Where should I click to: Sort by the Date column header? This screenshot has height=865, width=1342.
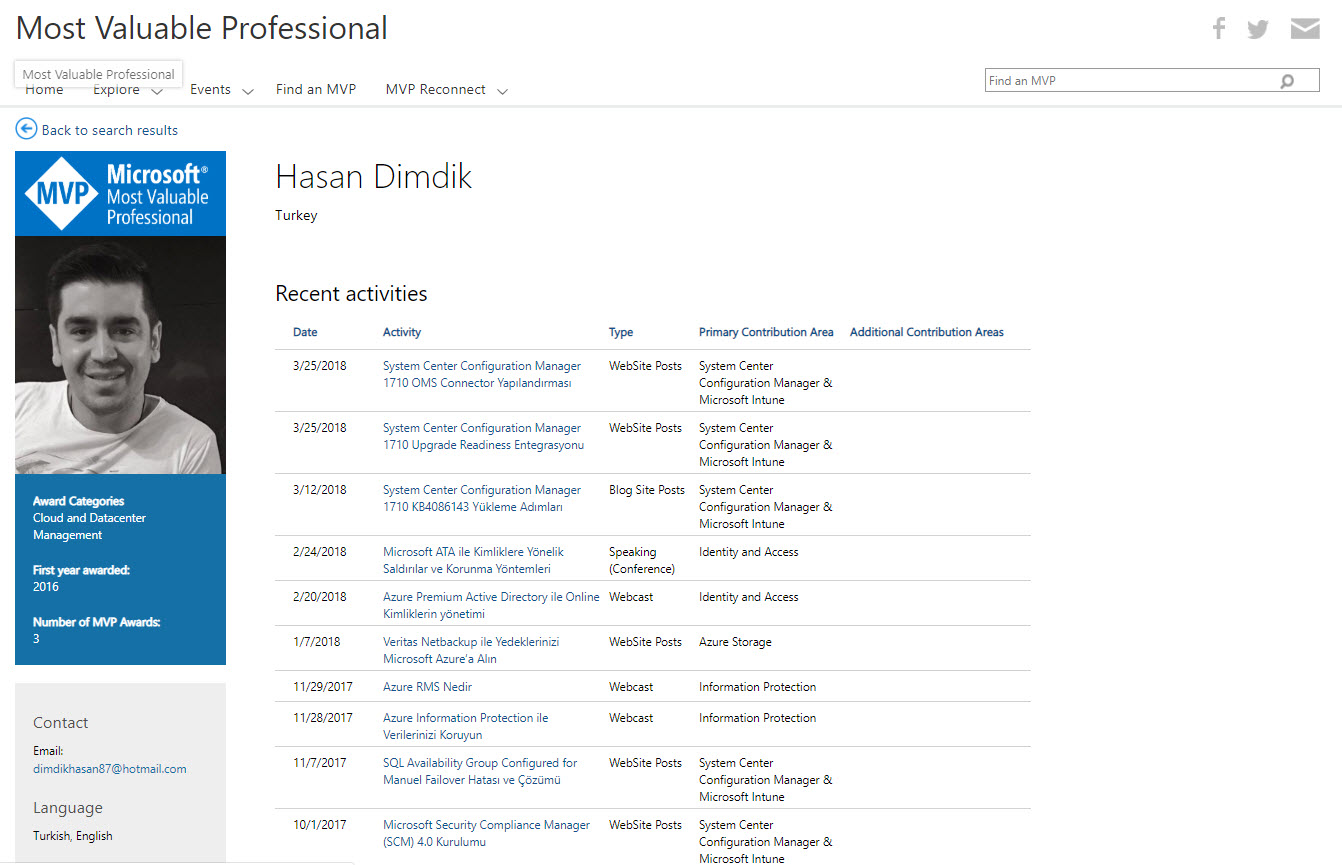coord(305,332)
